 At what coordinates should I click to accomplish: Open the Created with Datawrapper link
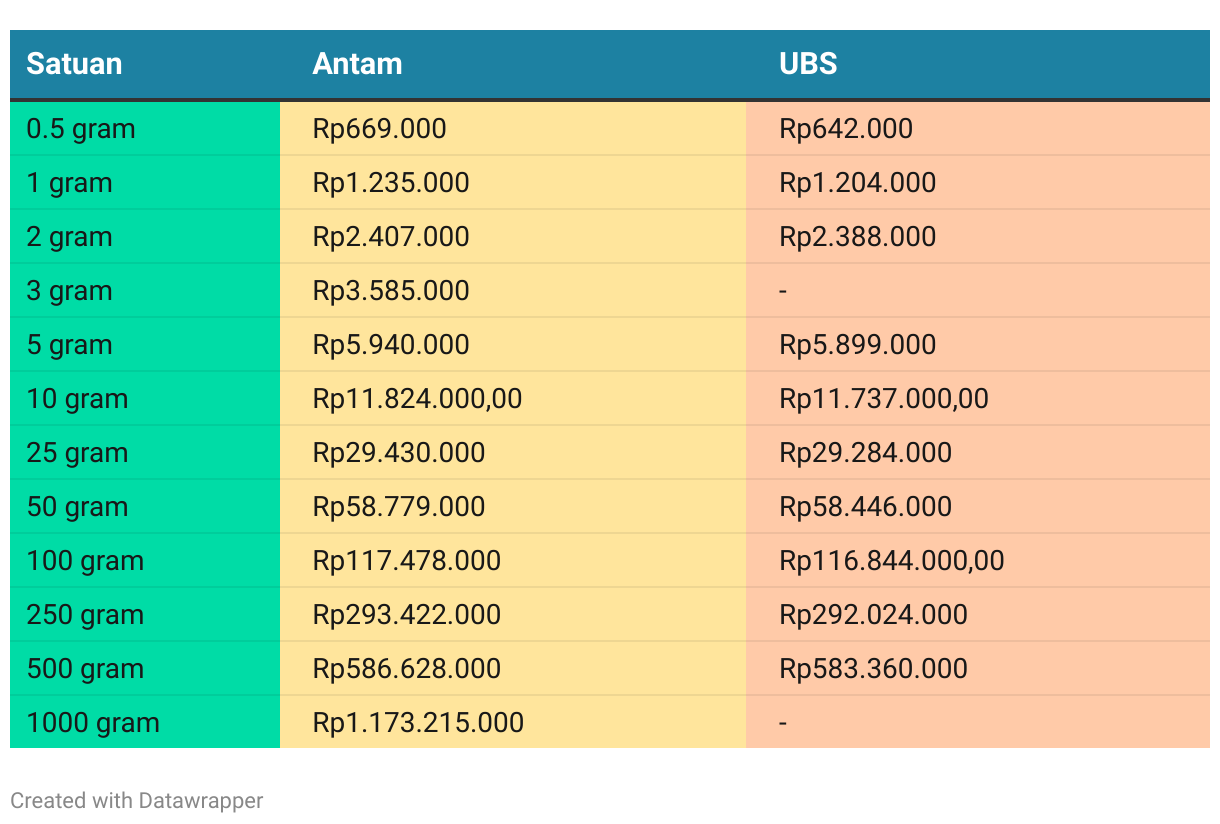point(137,800)
